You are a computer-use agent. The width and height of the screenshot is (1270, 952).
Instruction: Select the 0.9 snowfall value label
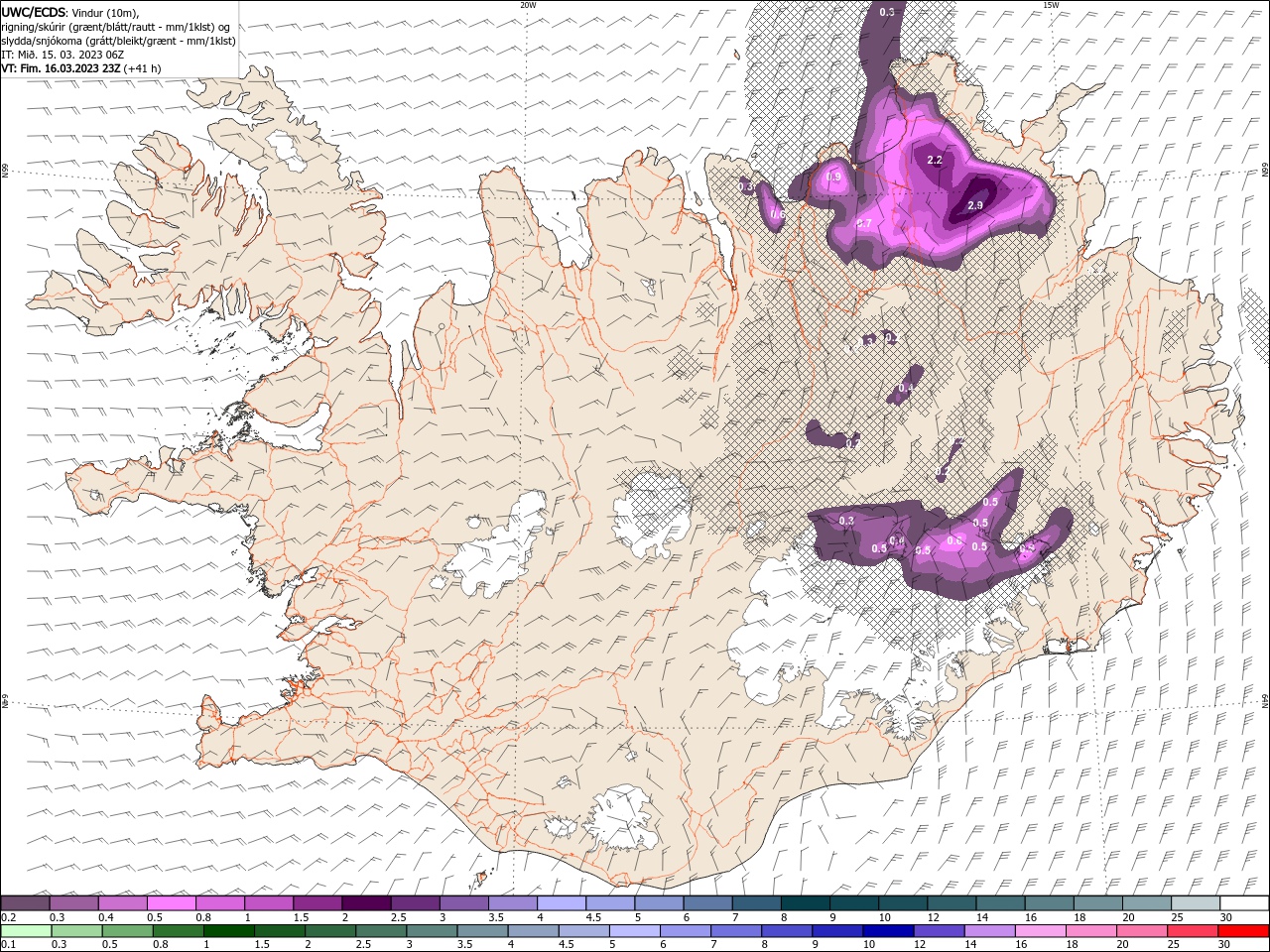pos(834,178)
